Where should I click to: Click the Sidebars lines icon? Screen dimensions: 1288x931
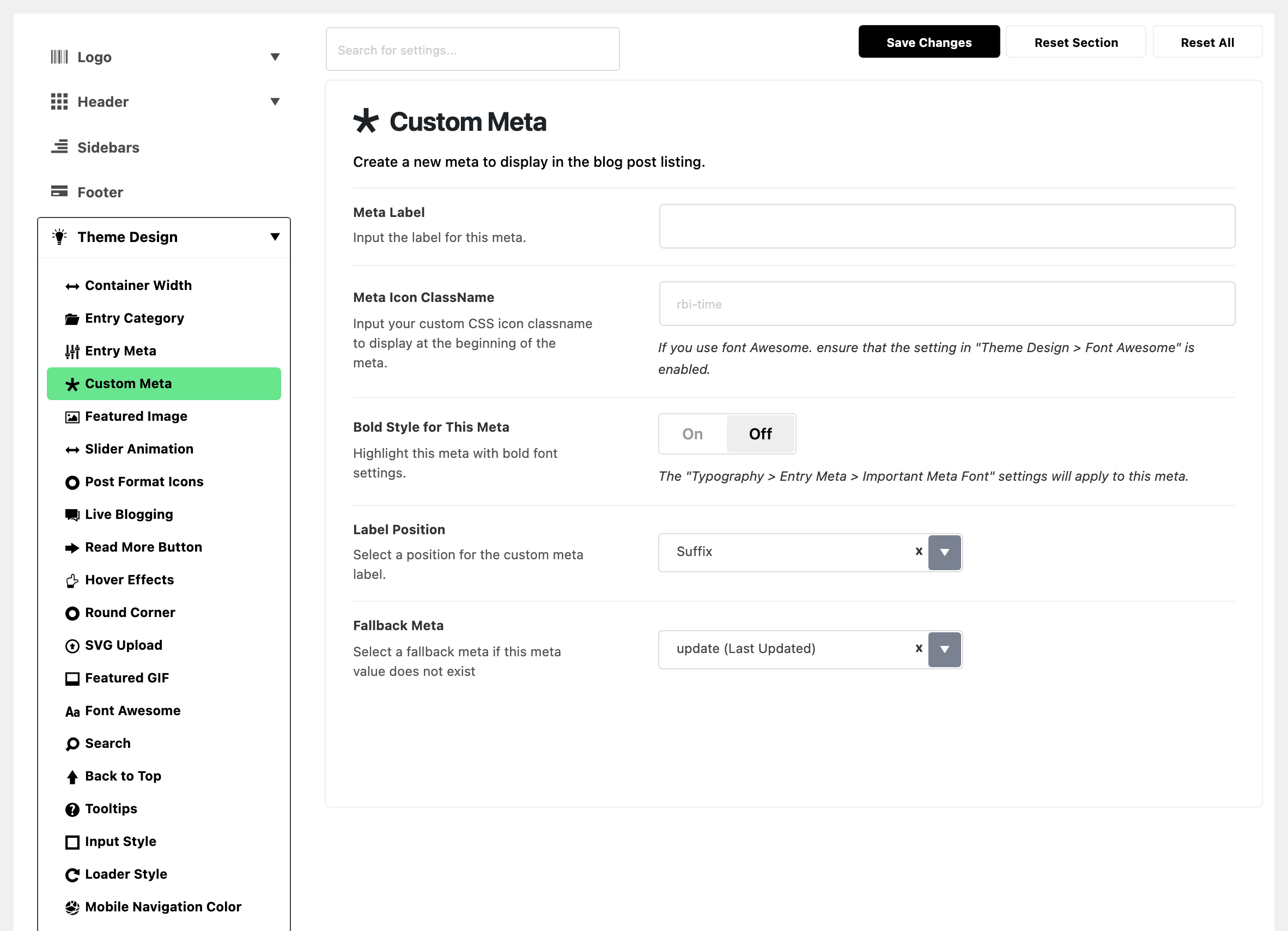click(59, 147)
